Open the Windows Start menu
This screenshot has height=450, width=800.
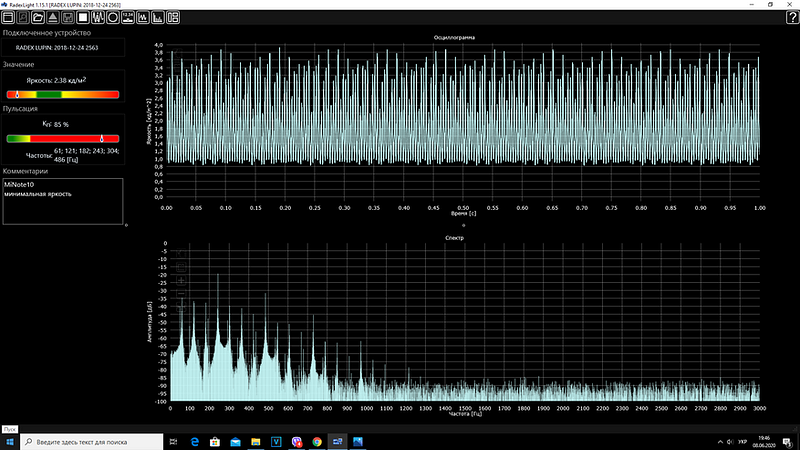10,441
